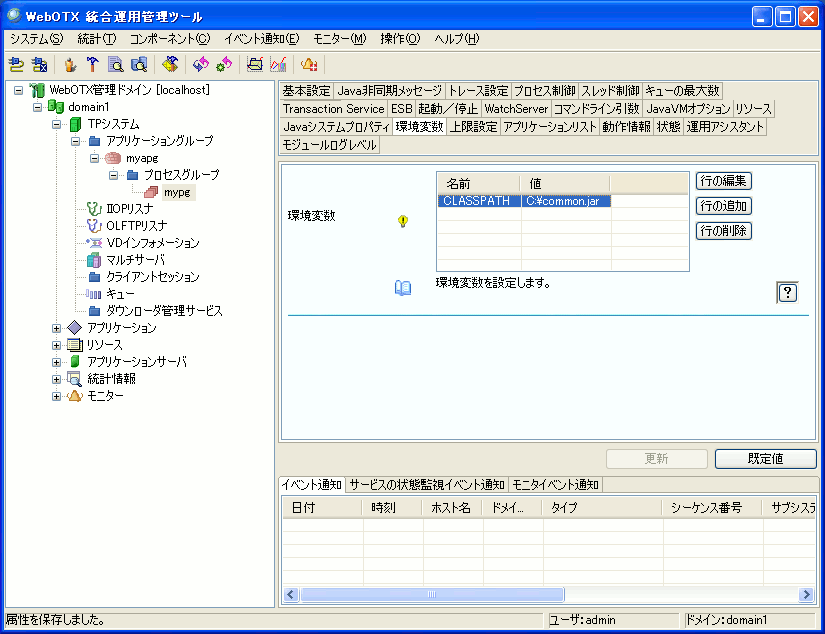Click the question mark help icon
The width and height of the screenshot is (825, 634).
coord(787,292)
